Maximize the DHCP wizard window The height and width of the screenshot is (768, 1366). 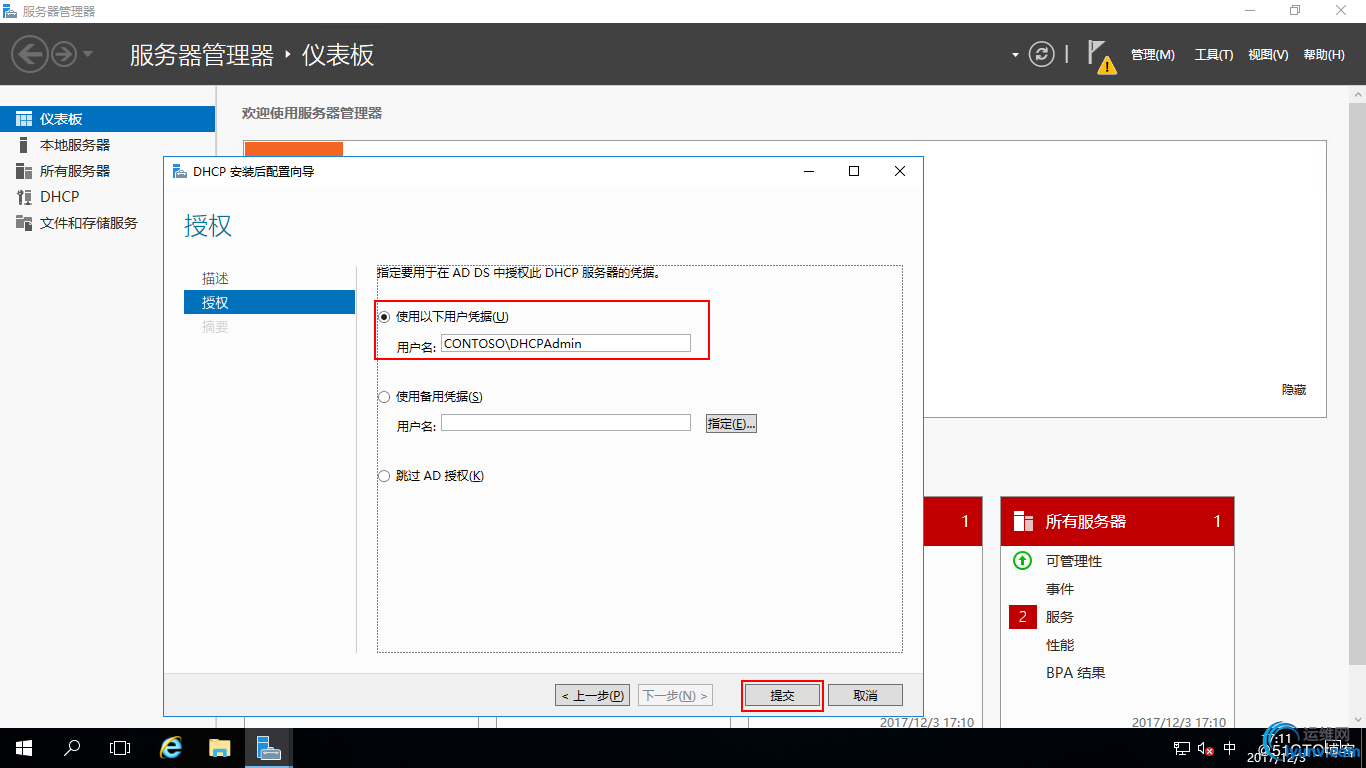pyautogui.click(x=854, y=171)
